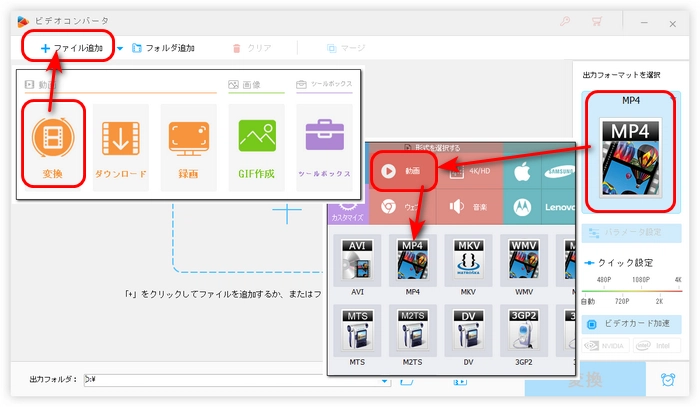Pick the DV format icon

click(x=469, y=332)
